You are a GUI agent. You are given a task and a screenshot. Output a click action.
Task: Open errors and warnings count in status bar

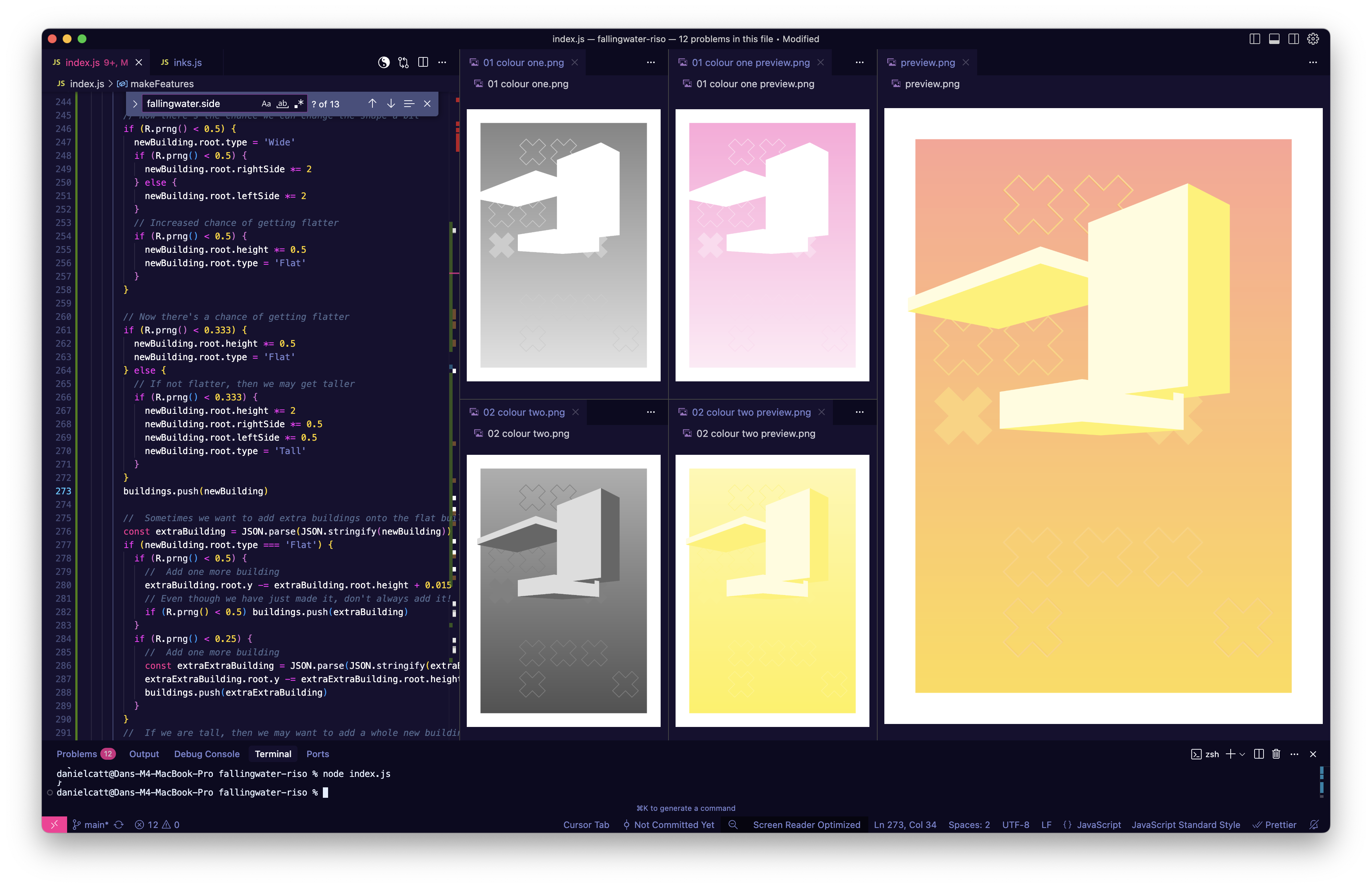click(157, 825)
